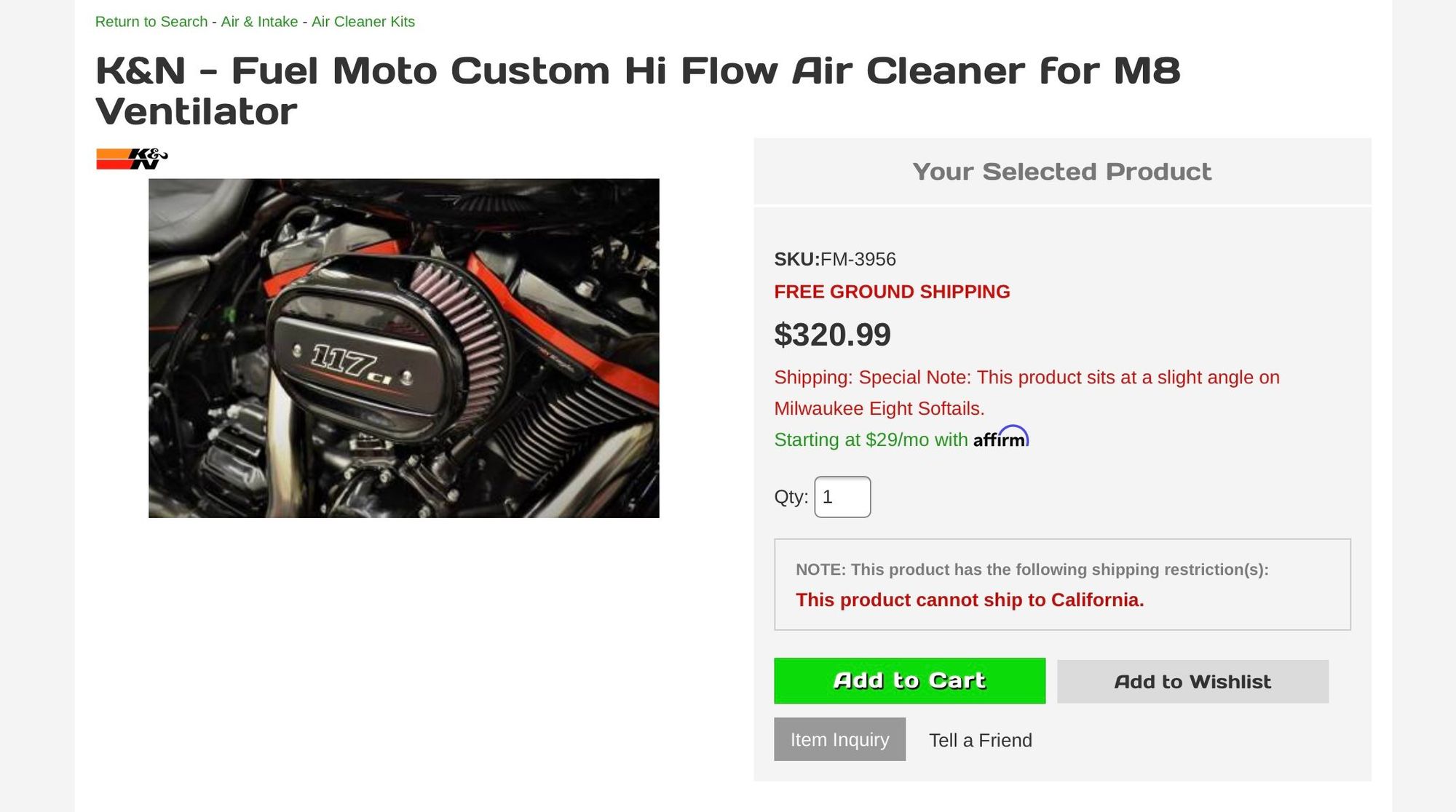
Task: Click the Affirm logo
Action: [x=1001, y=438]
